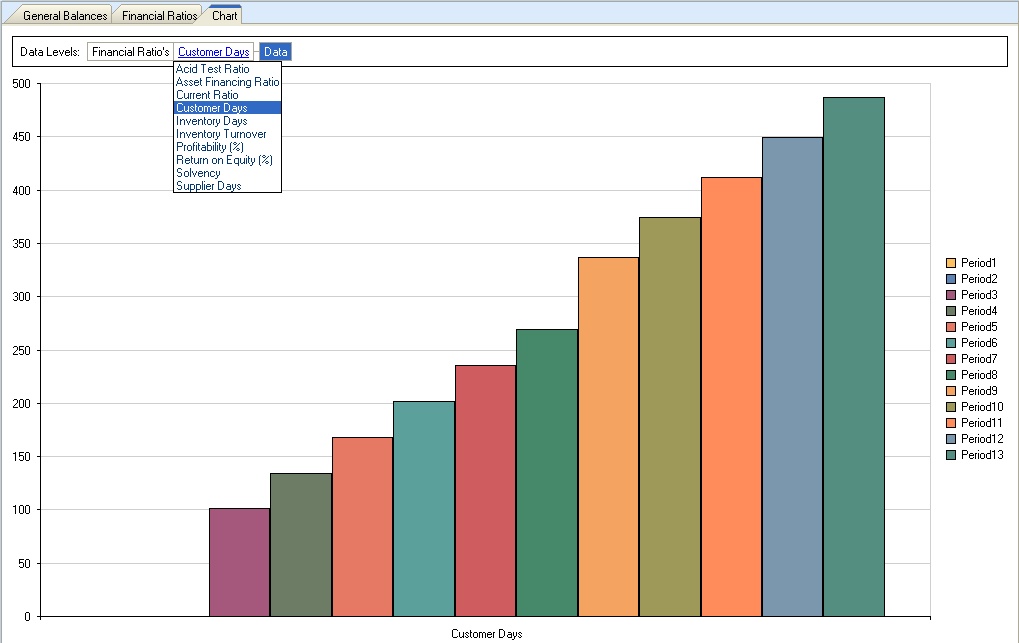Click the Period13 legend color swatch
Viewport: 1019px width, 643px height.
(x=951, y=455)
